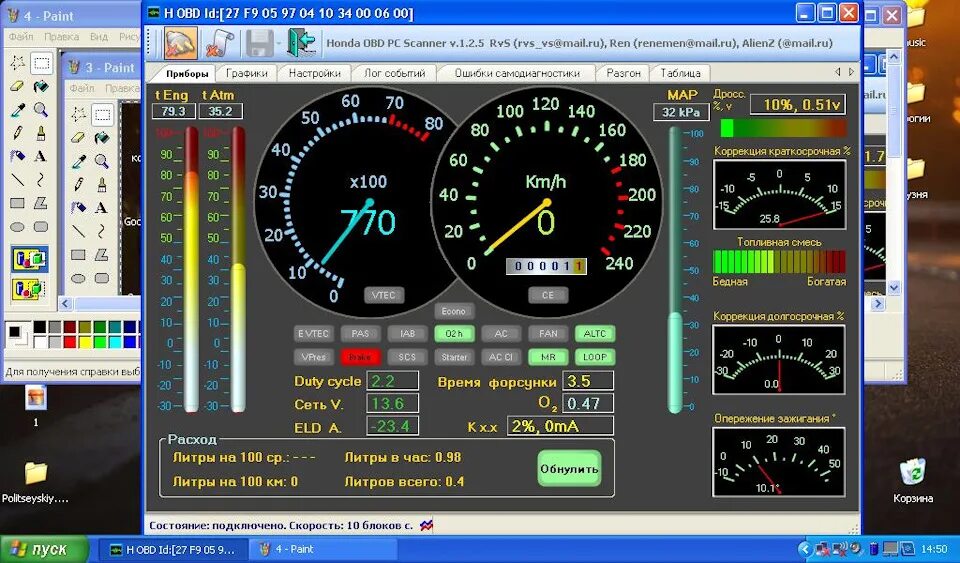Image resolution: width=960 pixels, height=563 pixels.
Task: Switch to the Лог событий tab
Action: [395, 73]
